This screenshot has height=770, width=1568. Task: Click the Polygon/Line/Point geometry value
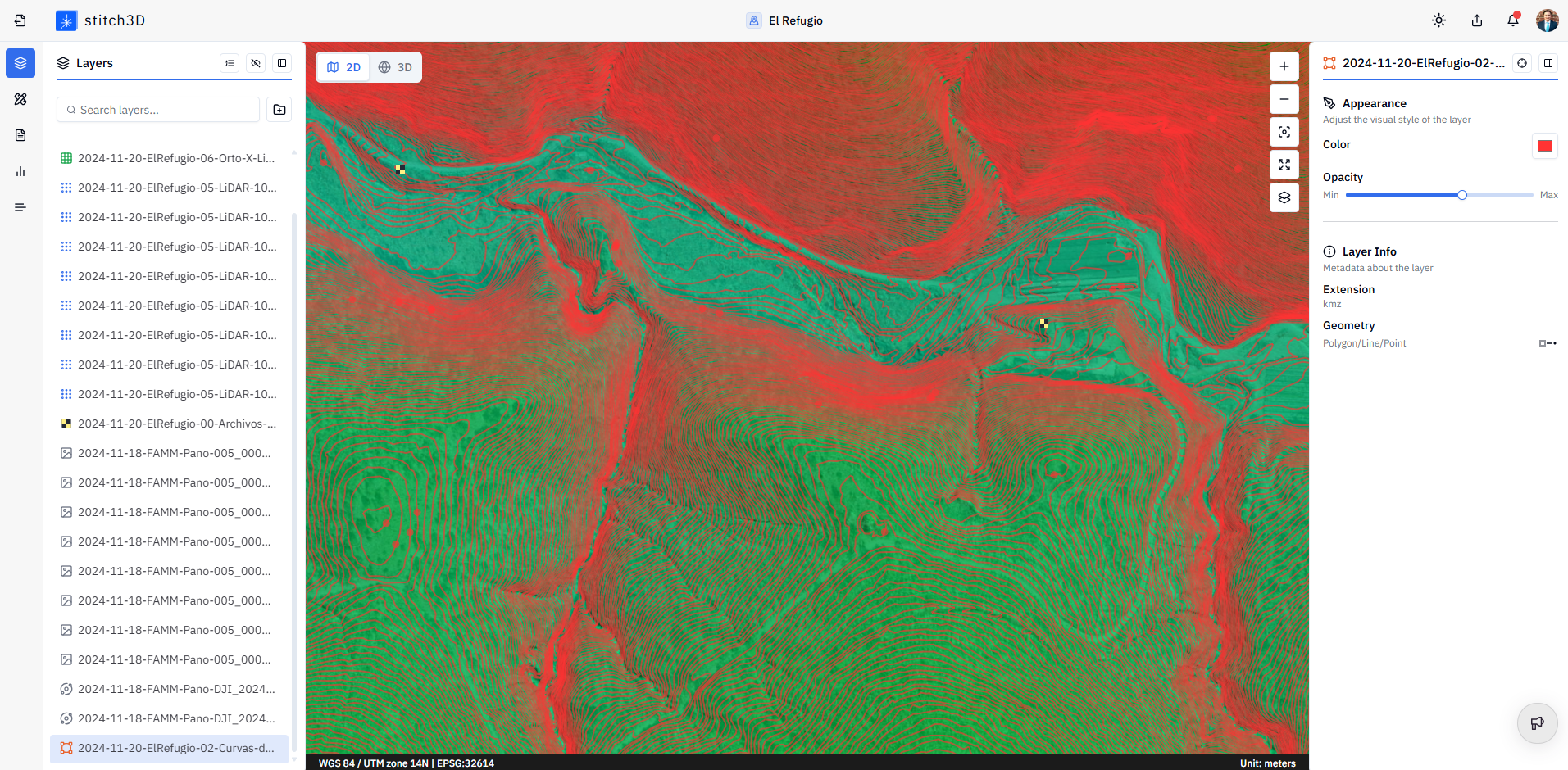click(x=1365, y=343)
